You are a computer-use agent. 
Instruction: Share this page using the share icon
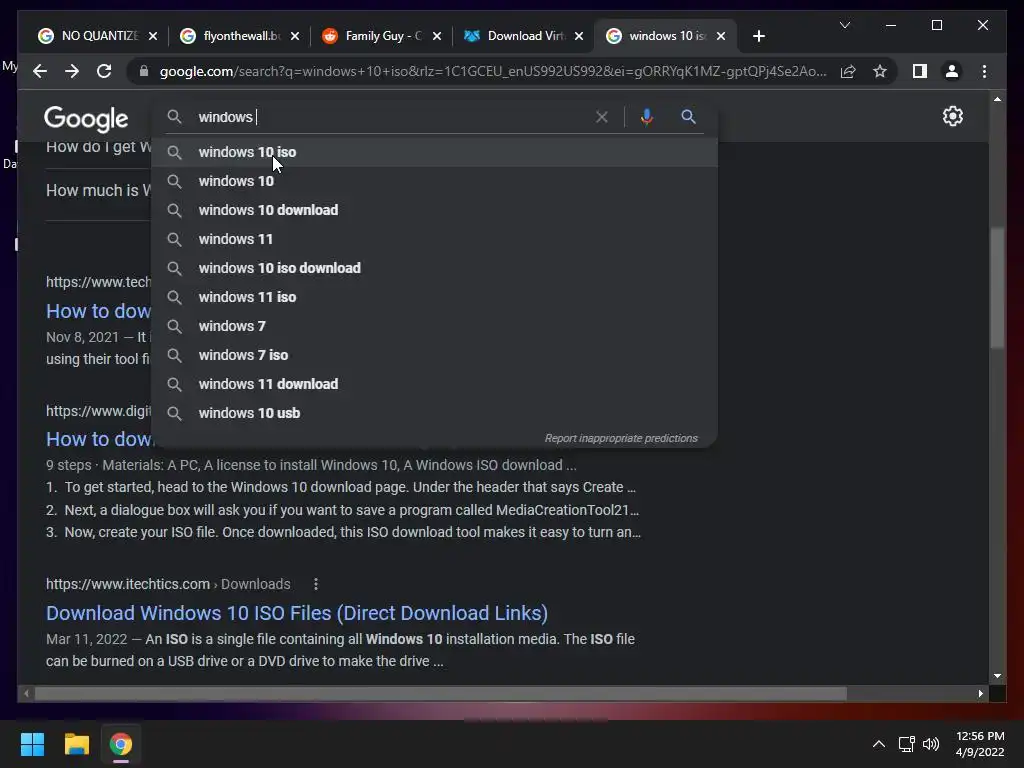(848, 71)
